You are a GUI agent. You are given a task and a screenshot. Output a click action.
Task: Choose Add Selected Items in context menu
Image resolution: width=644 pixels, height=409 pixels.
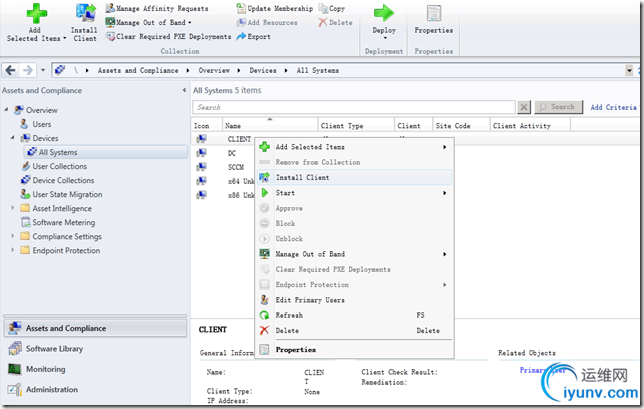[x=354, y=147]
